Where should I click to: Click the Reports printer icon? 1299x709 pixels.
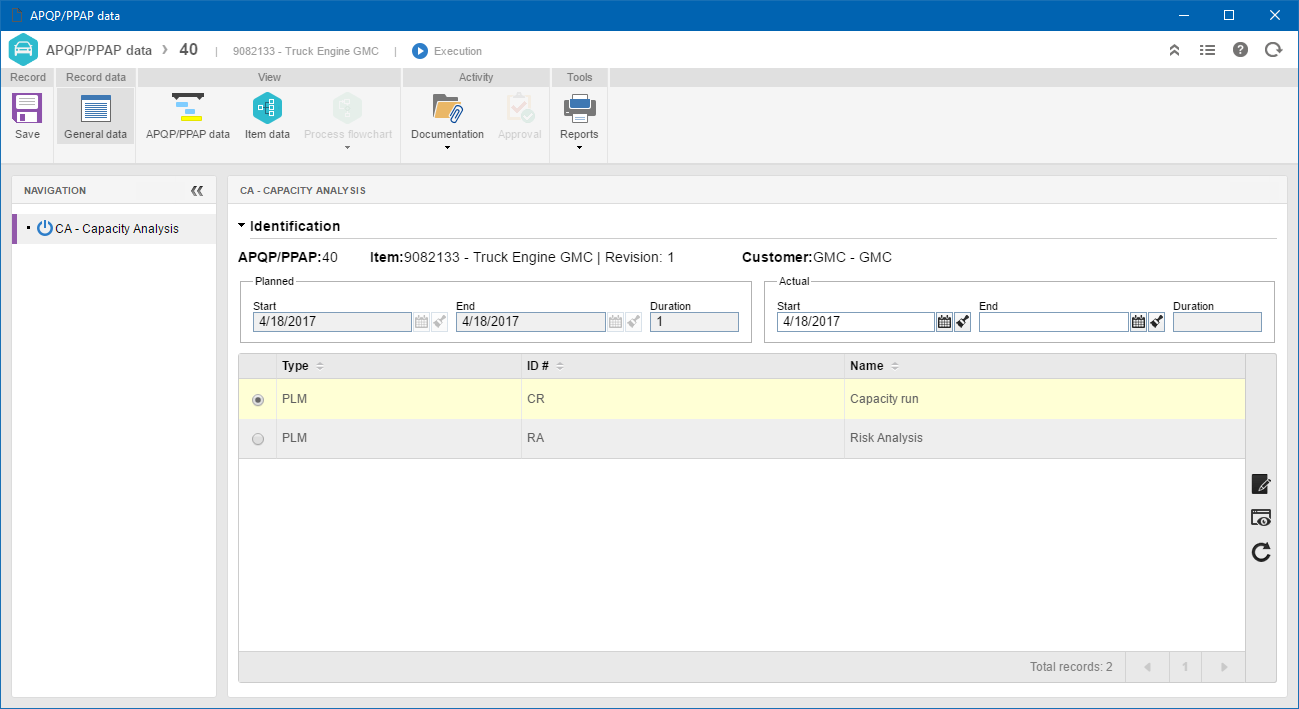pos(579,107)
